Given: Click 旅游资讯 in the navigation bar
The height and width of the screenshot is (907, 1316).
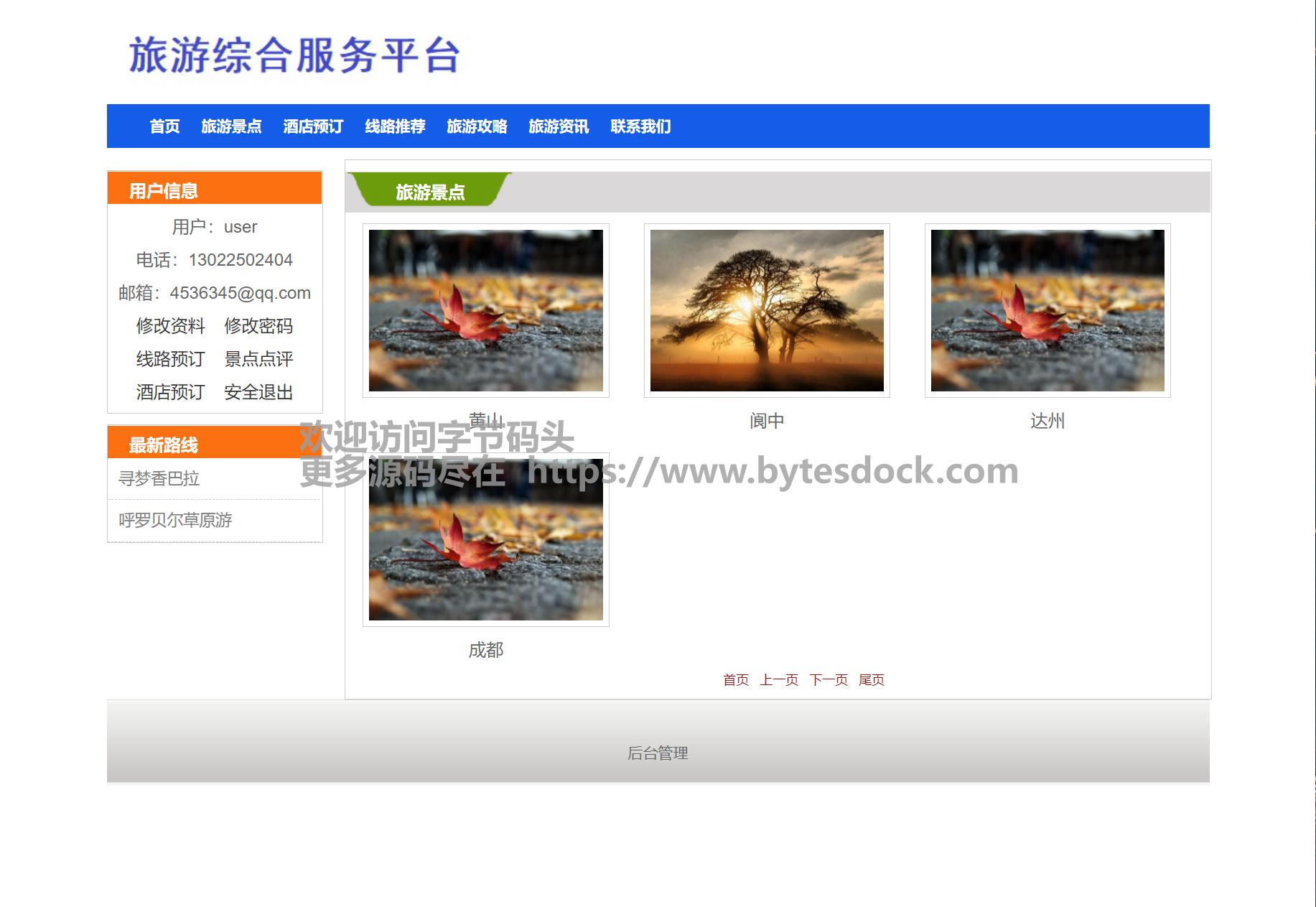Looking at the screenshot, I should click(559, 126).
